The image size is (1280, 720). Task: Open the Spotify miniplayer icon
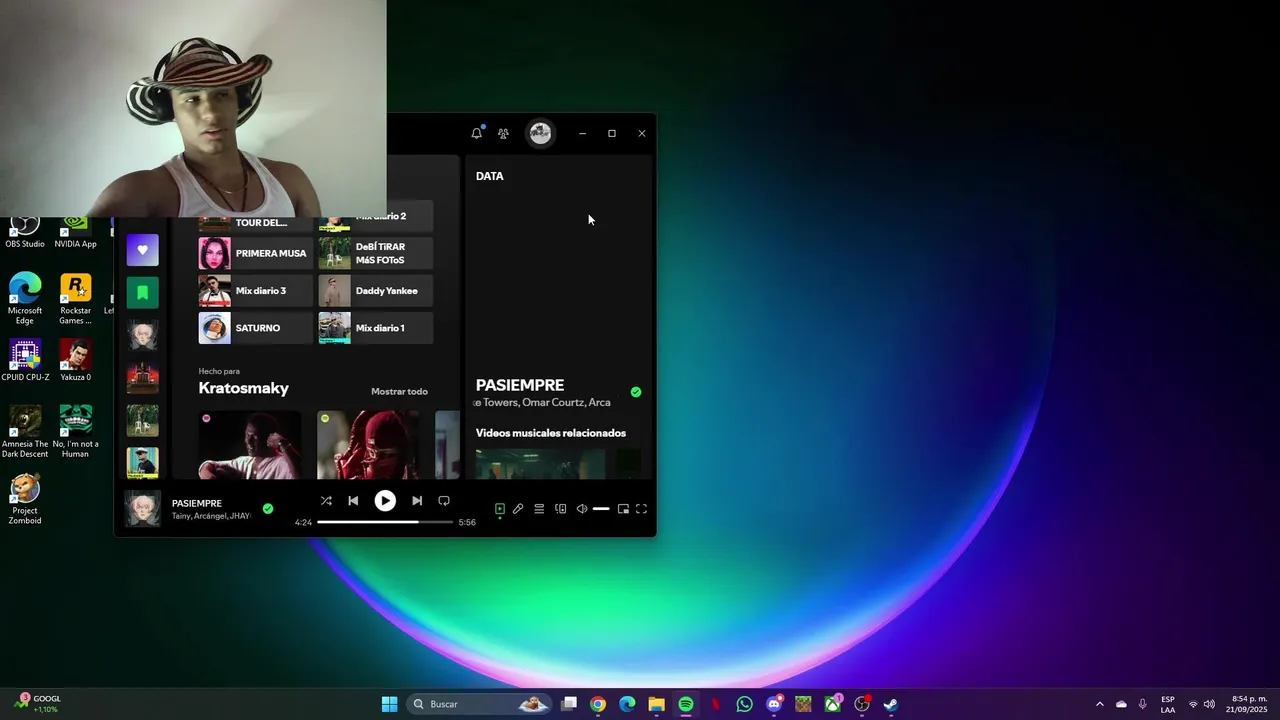tap(623, 509)
